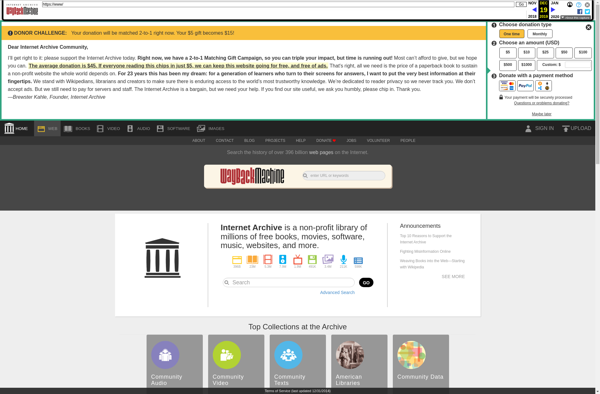Click Maybe later link
This screenshot has width=600, height=394.
click(541, 114)
